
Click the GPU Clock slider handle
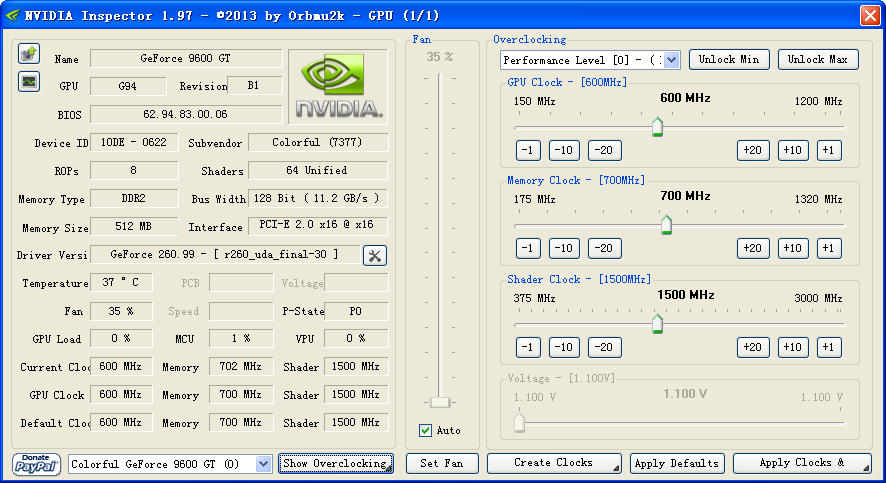click(657, 127)
